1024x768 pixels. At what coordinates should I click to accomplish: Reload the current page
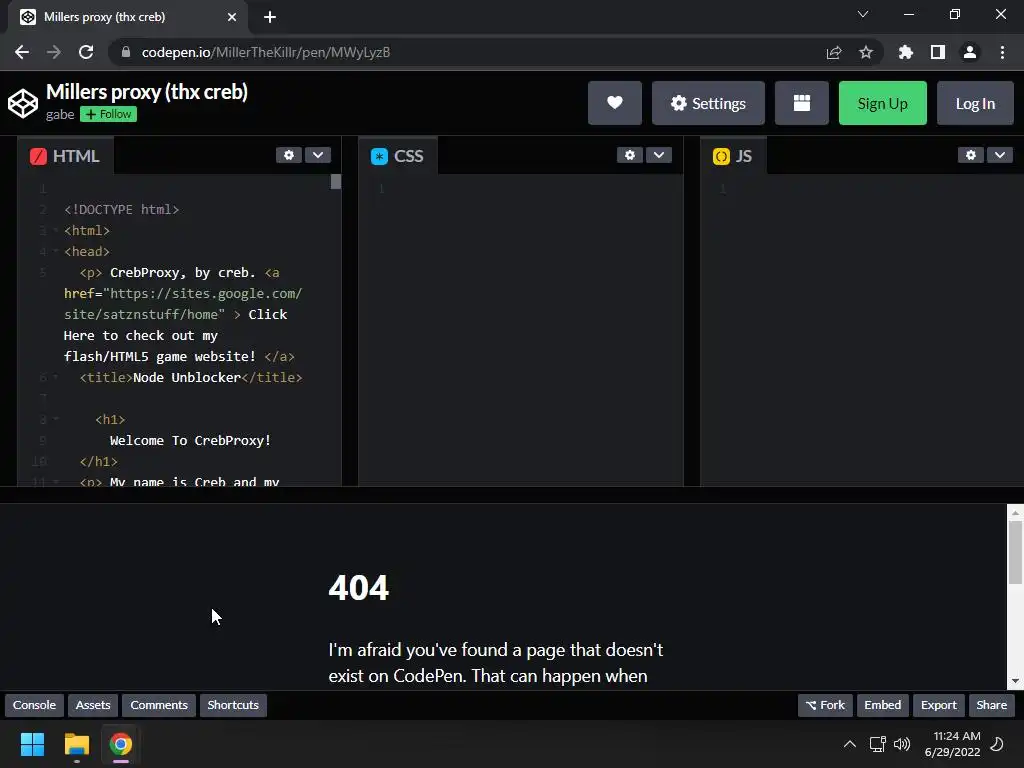(x=86, y=52)
